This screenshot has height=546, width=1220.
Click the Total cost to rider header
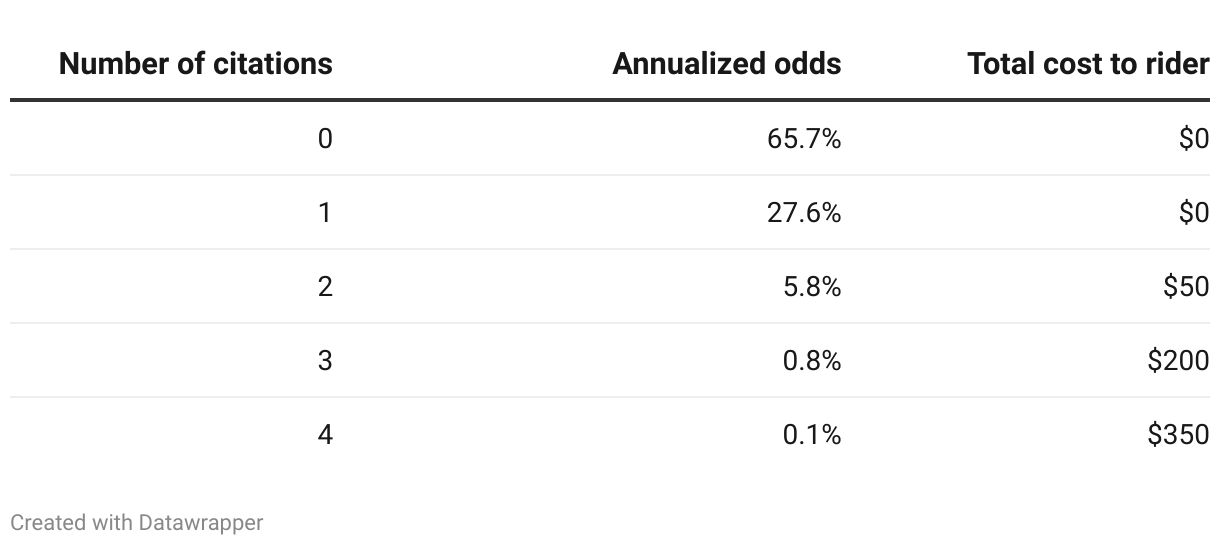tap(1088, 64)
